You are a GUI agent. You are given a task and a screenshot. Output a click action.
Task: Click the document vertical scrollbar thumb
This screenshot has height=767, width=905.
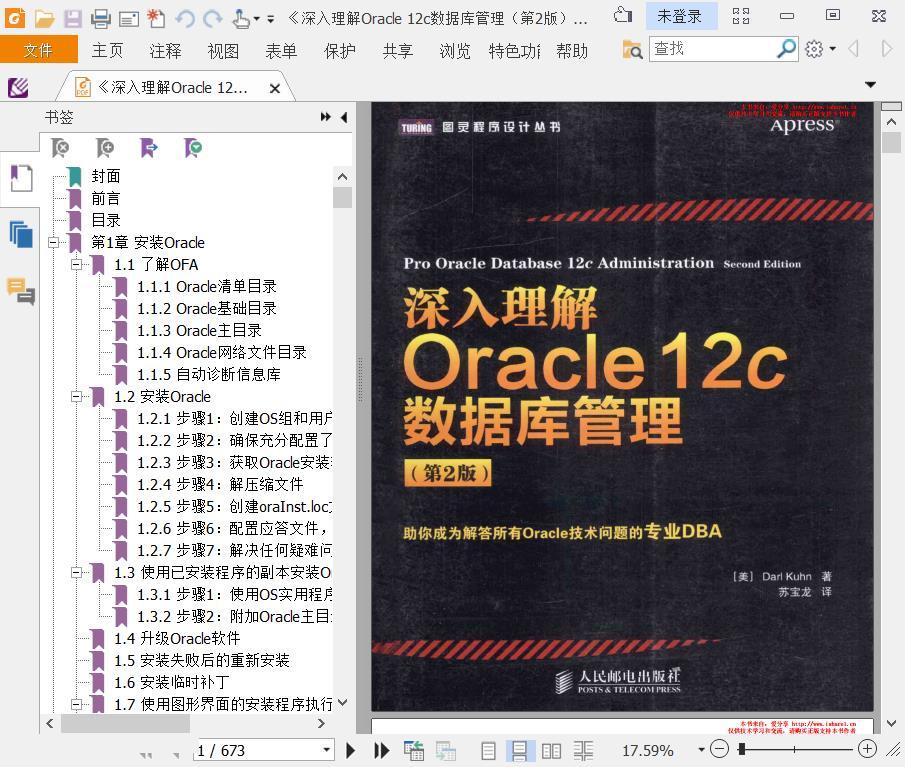(891, 142)
